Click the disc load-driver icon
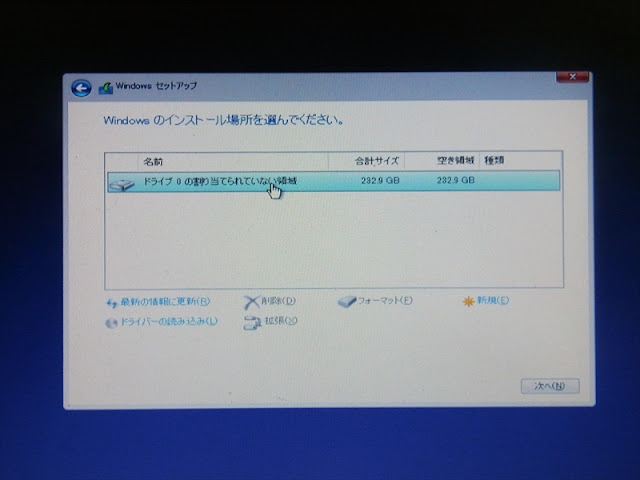640x480 pixels. pos(111,323)
